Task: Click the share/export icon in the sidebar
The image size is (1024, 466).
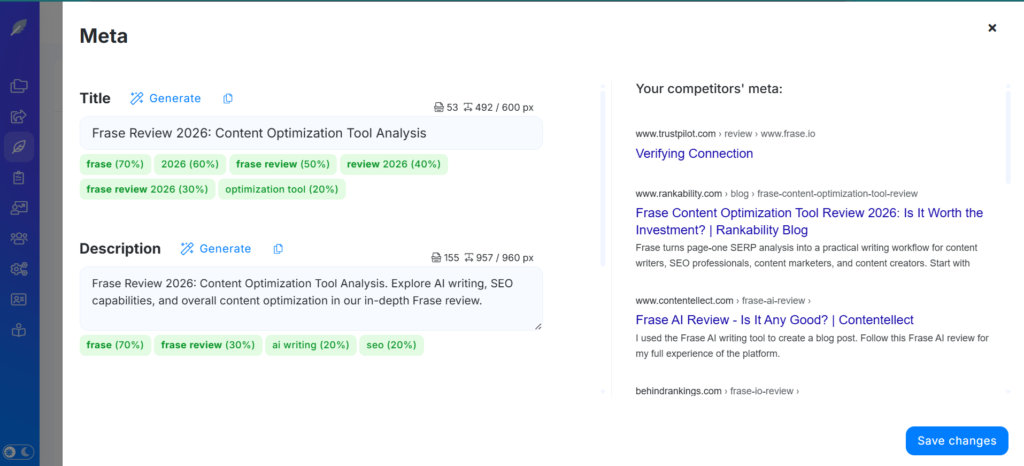Action: point(19,116)
